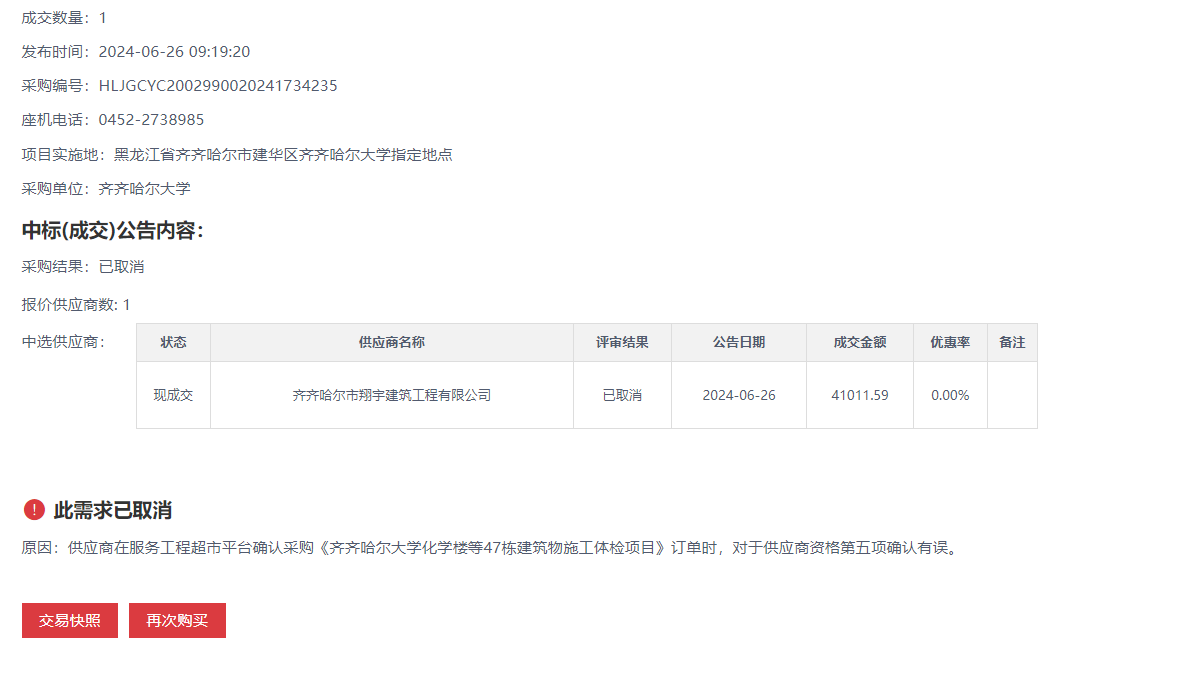Click the procurement number HLJGCYC2002990020241734235
Screen dimensions: 1194x683
(217, 86)
